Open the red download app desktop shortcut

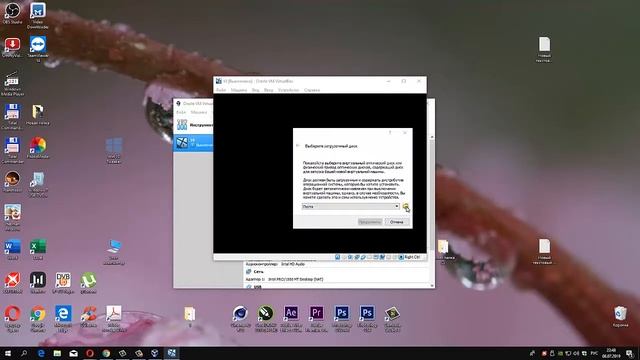(x=12, y=47)
